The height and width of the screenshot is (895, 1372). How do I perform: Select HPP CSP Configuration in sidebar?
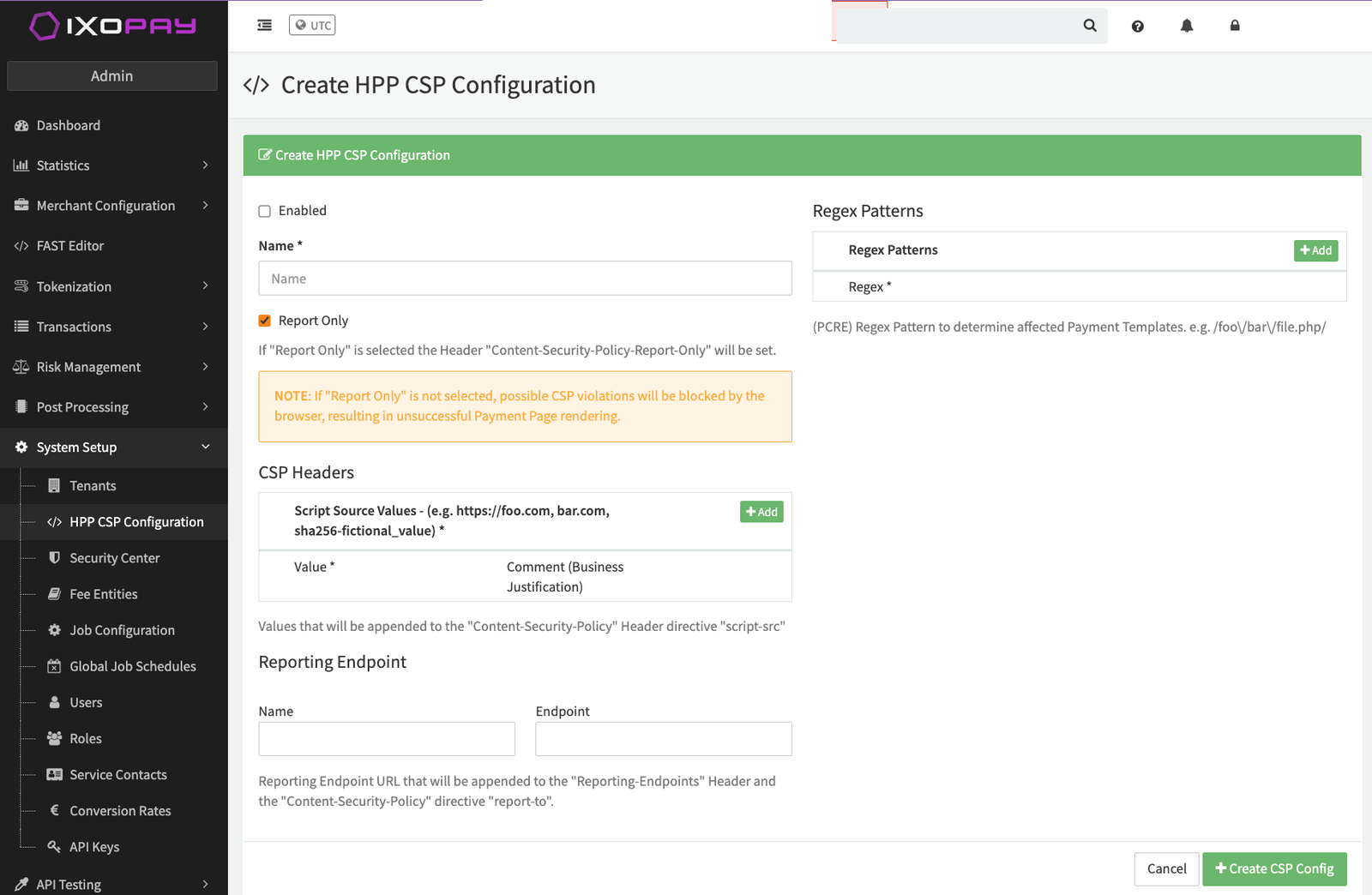point(114,521)
